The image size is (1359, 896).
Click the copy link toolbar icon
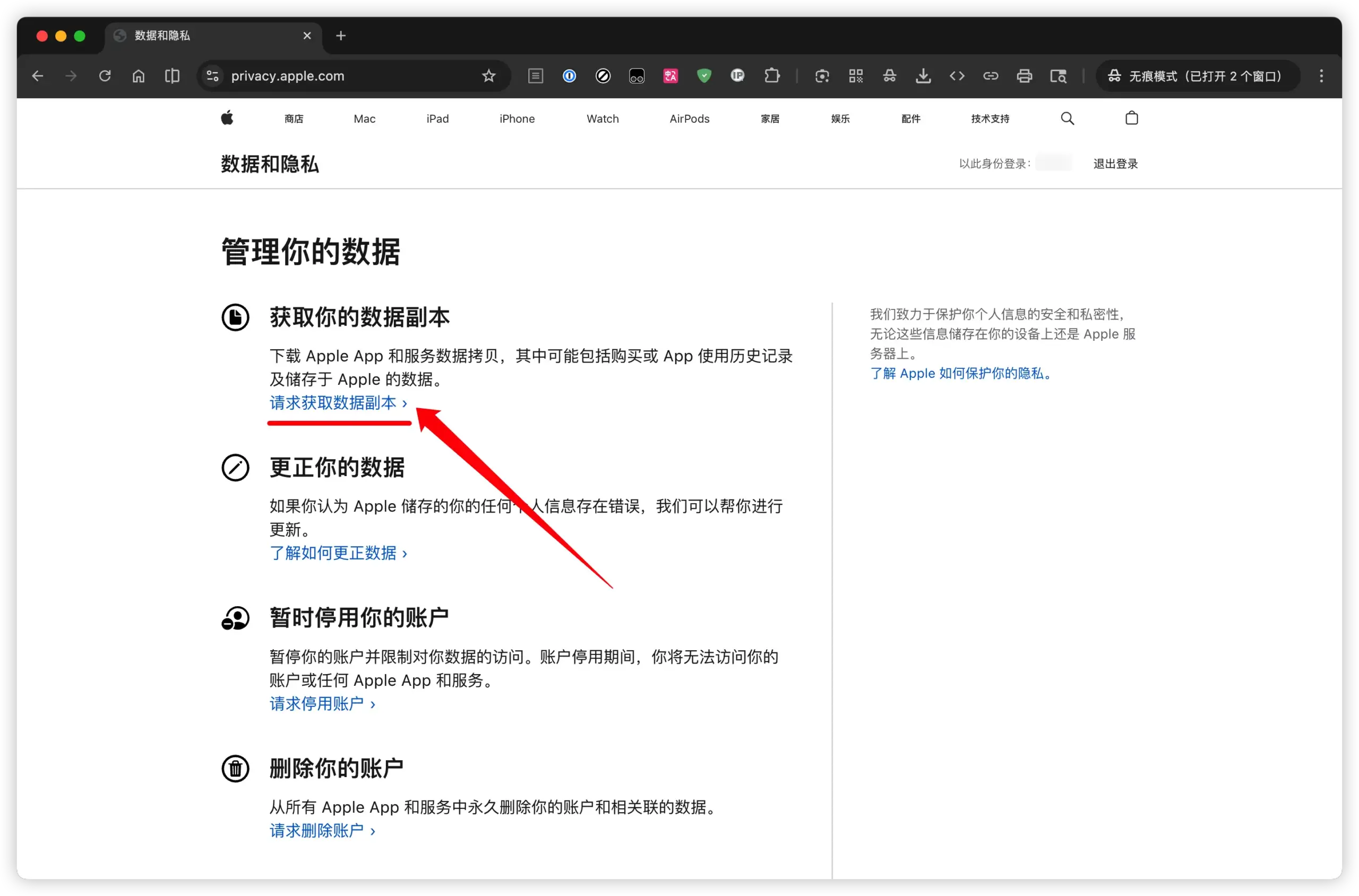pyautogui.click(x=991, y=75)
